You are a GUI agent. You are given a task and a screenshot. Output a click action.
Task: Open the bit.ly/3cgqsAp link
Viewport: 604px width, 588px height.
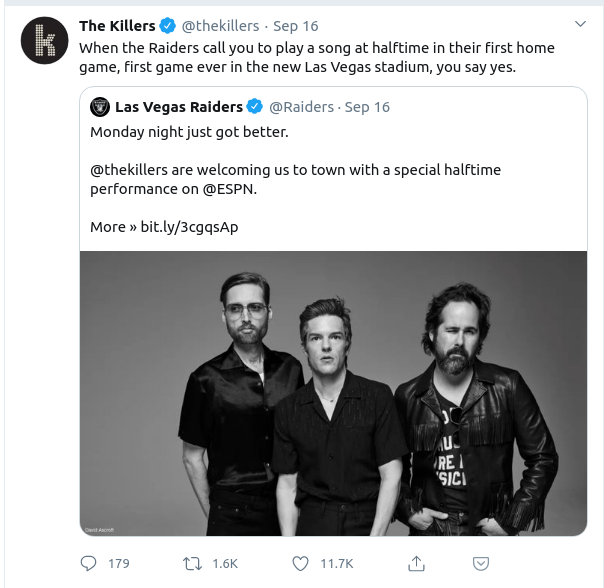[189, 227]
